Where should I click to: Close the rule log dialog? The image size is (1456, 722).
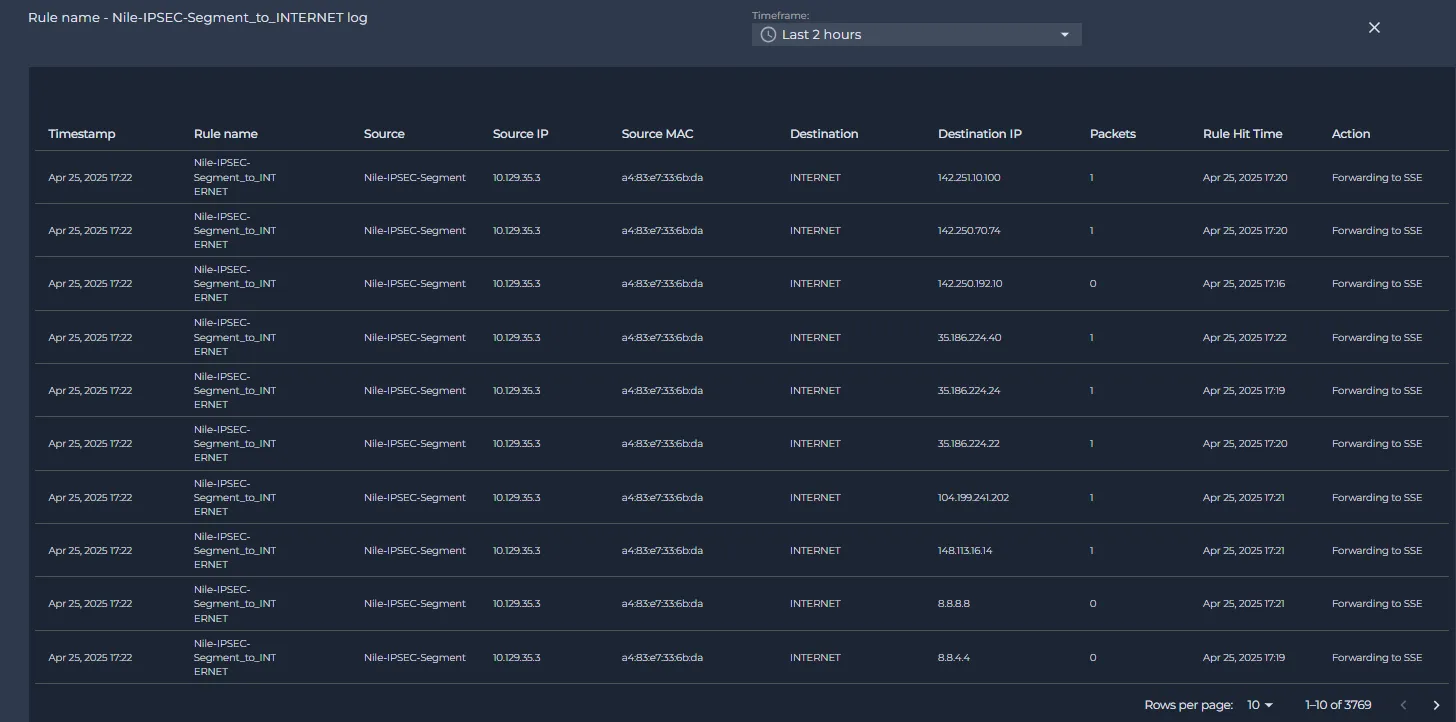[x=1374, y=28]
